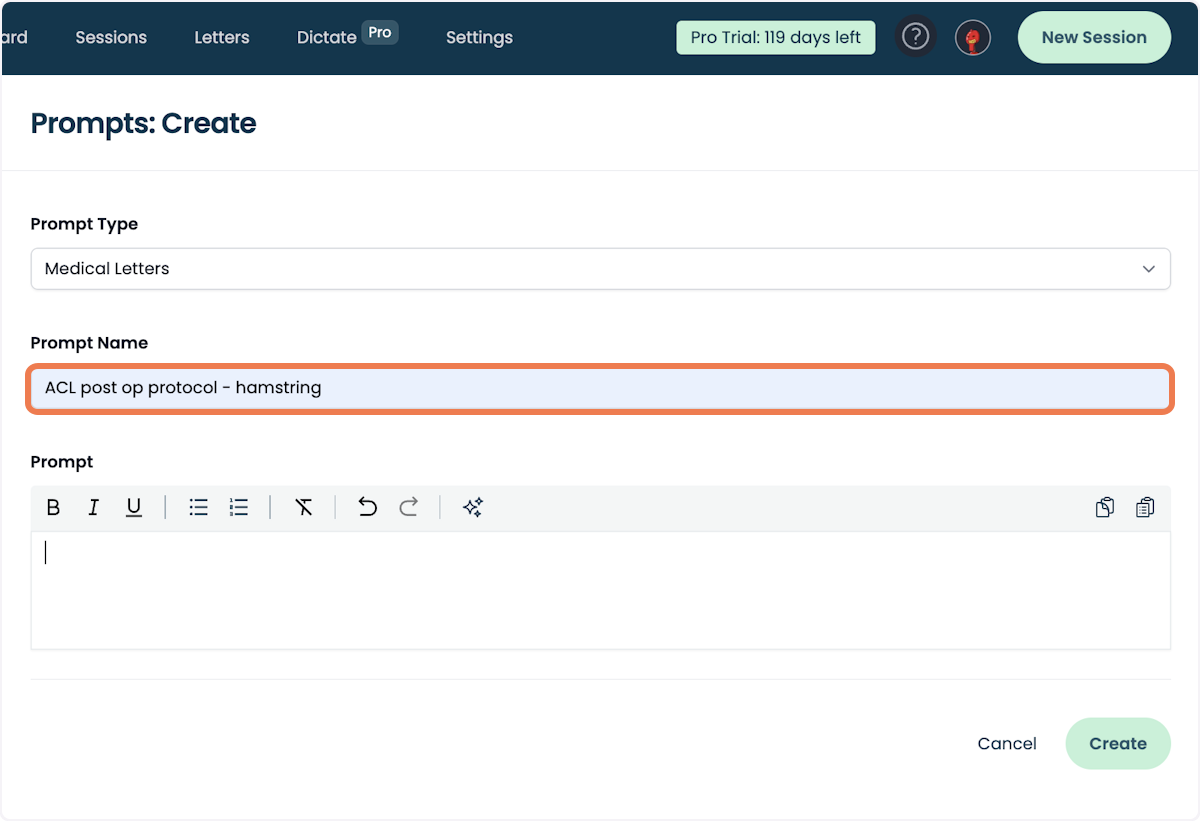Screen dimensions: 1200x821
Task: Click the Create button
Action: 1117,743
